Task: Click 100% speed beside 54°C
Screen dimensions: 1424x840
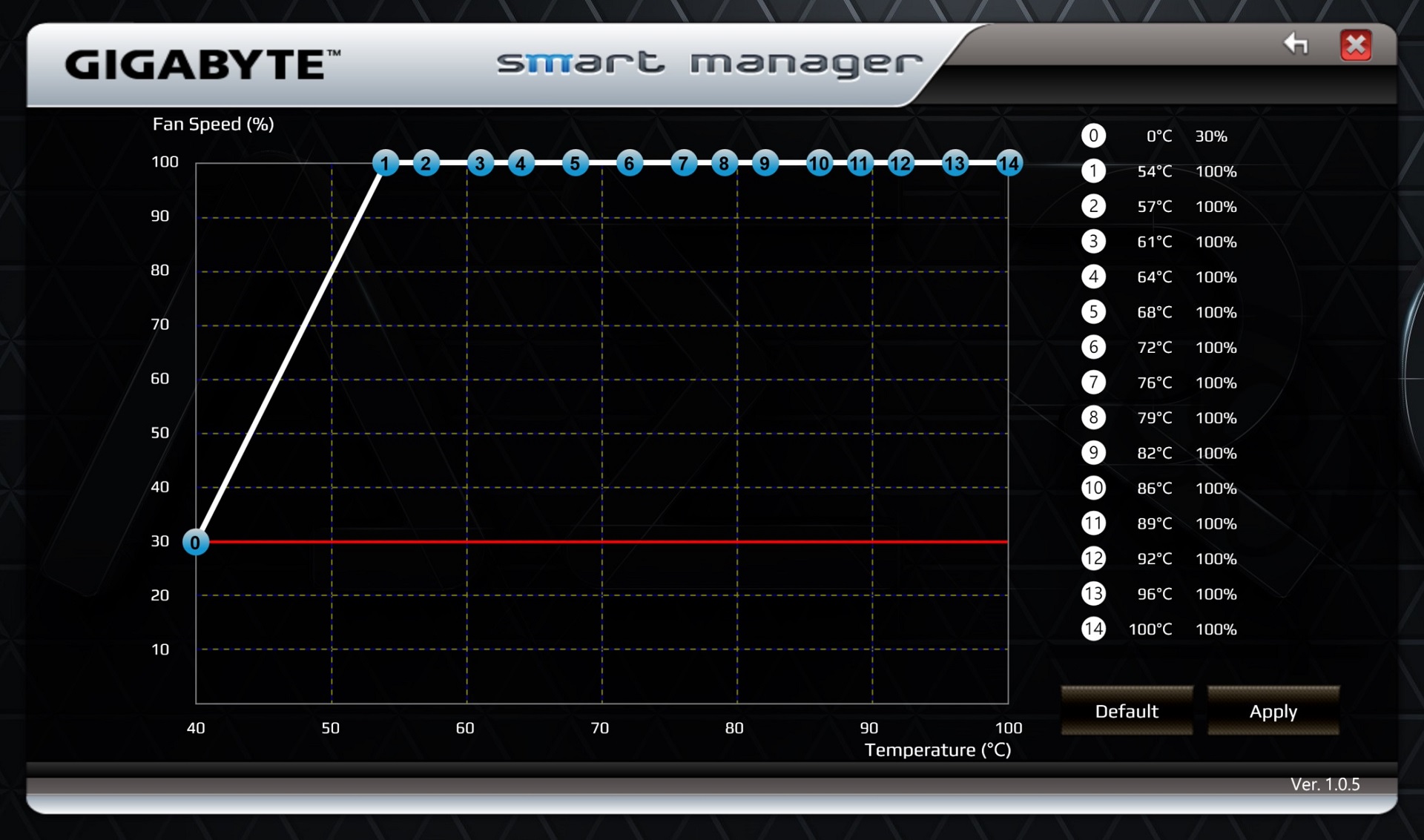Action: (x=1216, y=171)
